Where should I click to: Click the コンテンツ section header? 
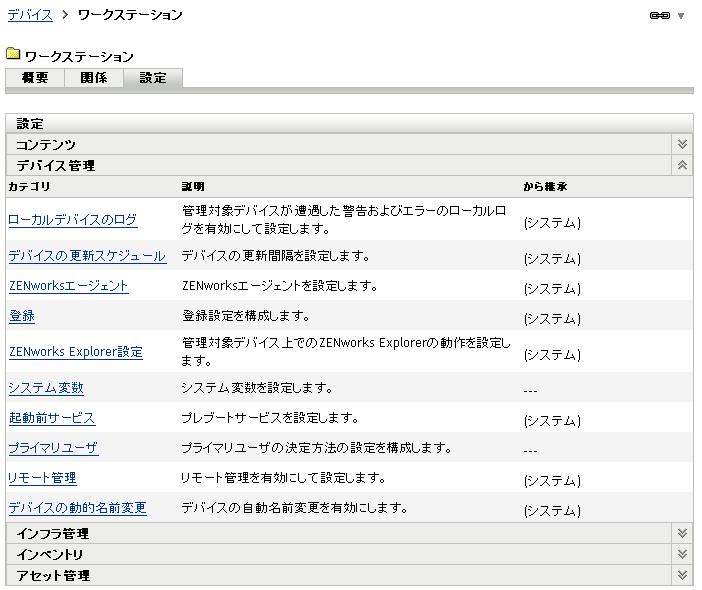(339, 144)
